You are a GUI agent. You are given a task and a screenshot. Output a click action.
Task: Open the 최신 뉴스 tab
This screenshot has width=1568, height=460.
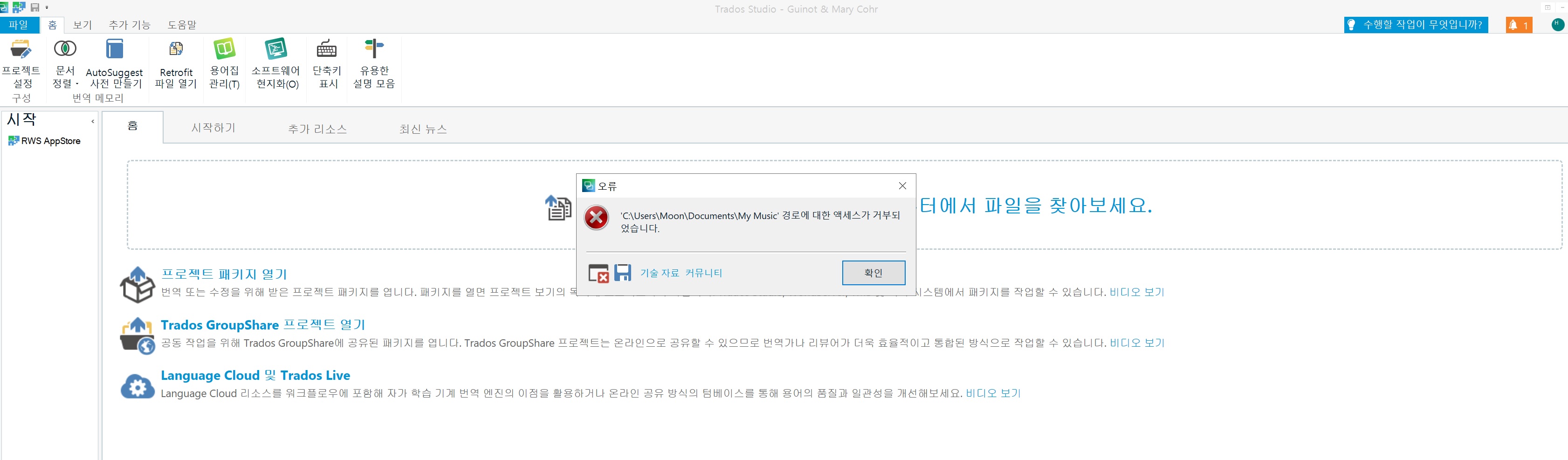(424, 128)
